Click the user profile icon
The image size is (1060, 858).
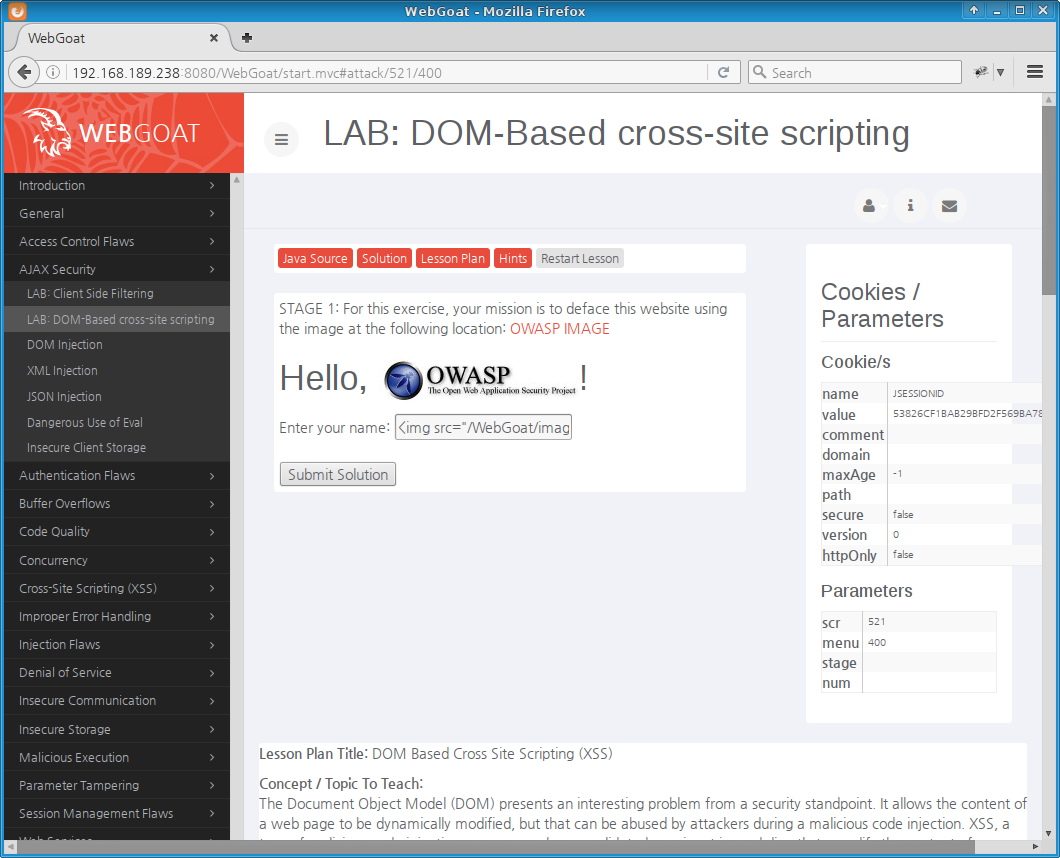[x=870, y=206]
